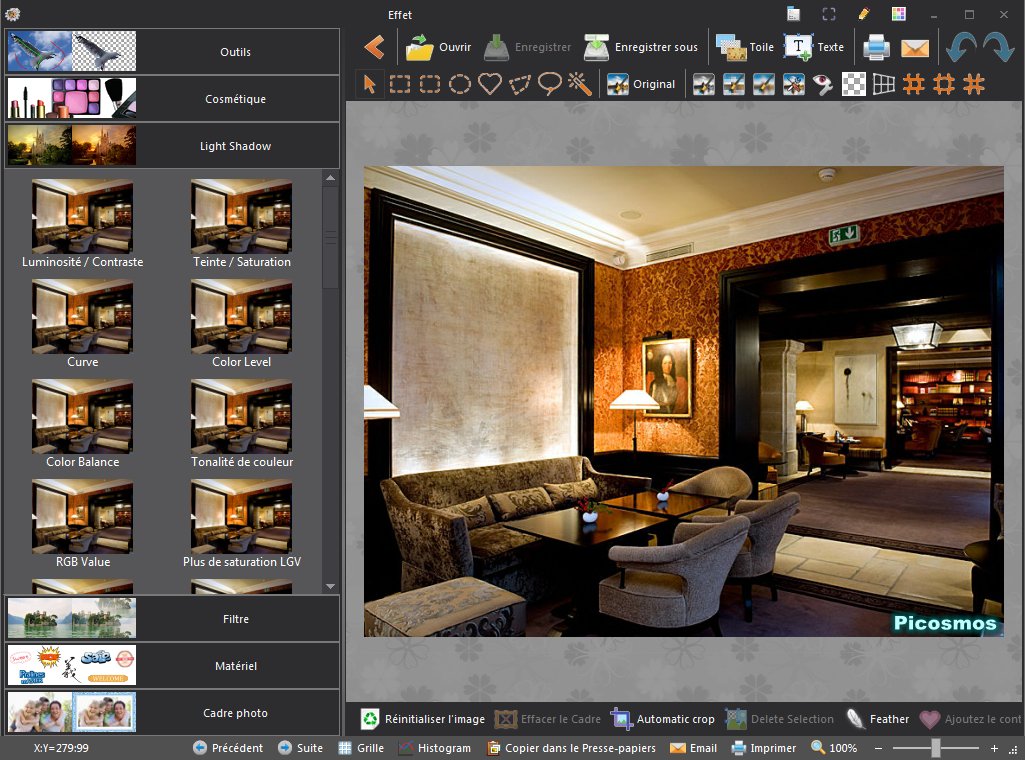Click the orange back arrow icon
1025x760 pixels.
tap(375, 47)
